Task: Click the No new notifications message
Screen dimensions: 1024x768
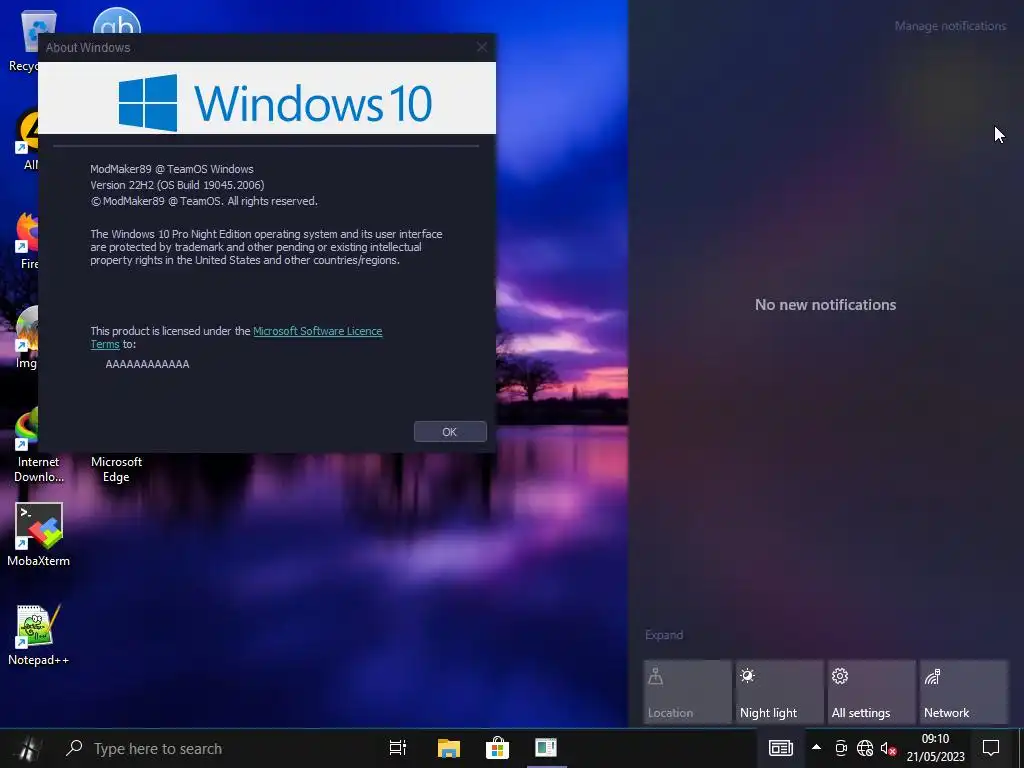Action: click(x=825, y=305)
